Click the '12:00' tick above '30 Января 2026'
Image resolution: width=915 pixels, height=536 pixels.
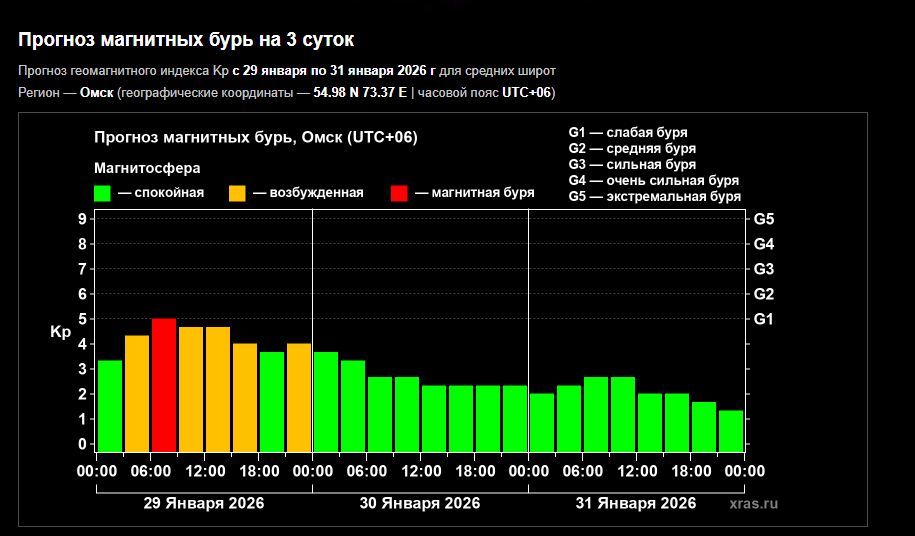421,471
